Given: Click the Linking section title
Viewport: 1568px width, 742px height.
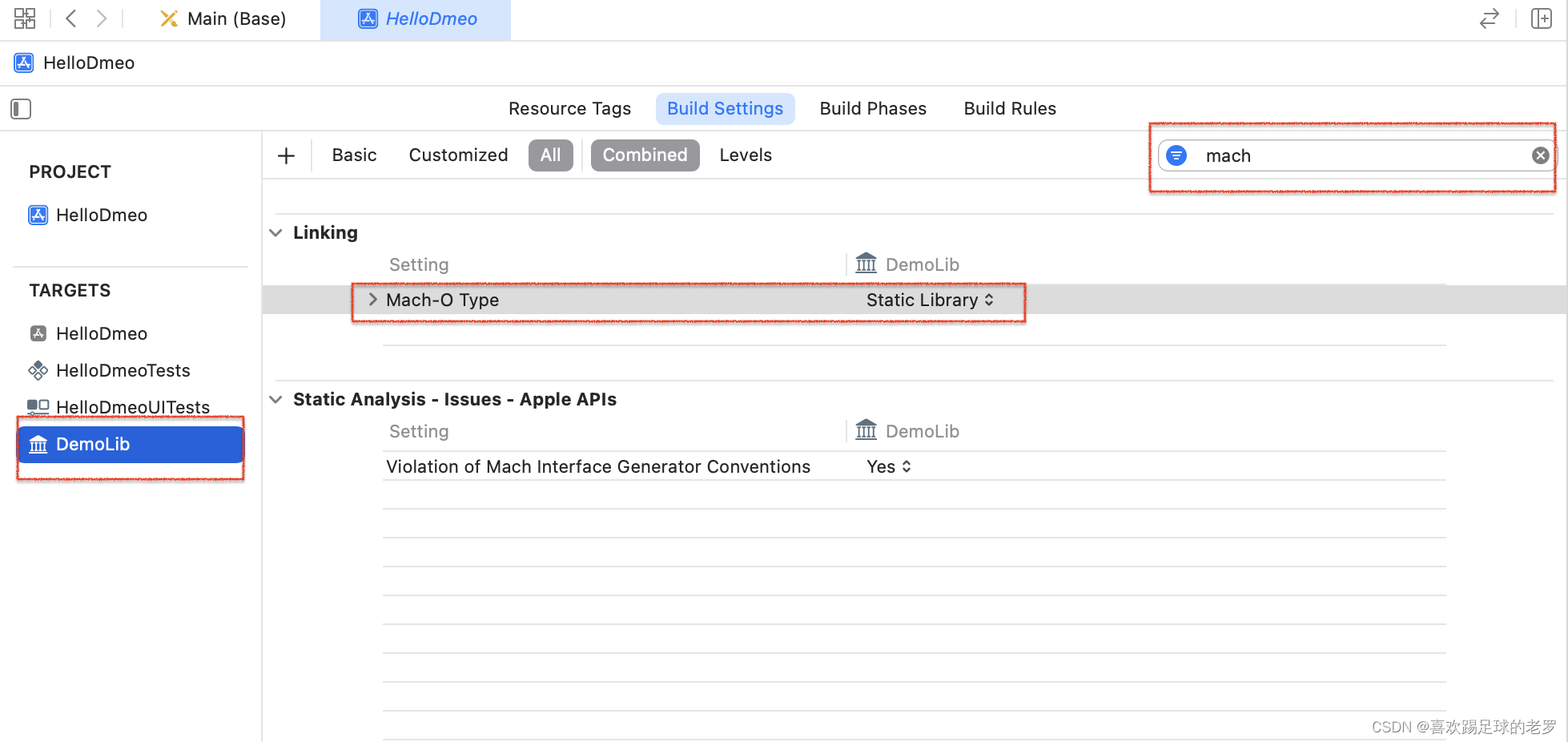Looking at the screenshot, I should tap(325, 232).
